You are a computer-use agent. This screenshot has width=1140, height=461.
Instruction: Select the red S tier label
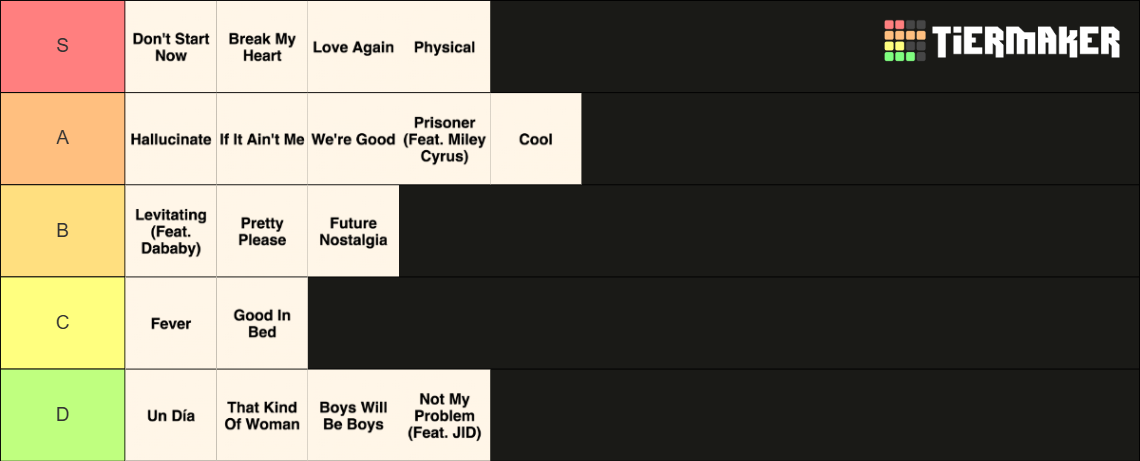click(63, 46)
